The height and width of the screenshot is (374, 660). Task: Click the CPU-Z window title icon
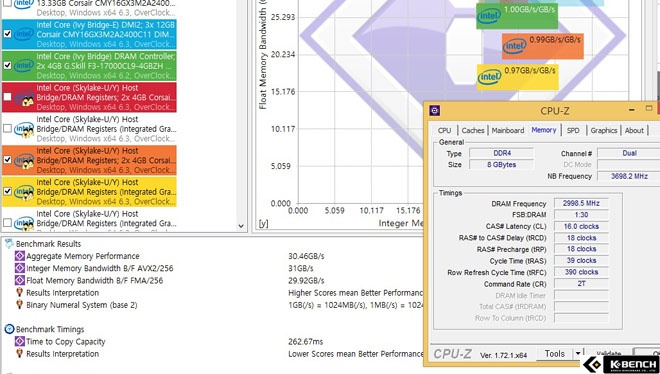[435, 111]
